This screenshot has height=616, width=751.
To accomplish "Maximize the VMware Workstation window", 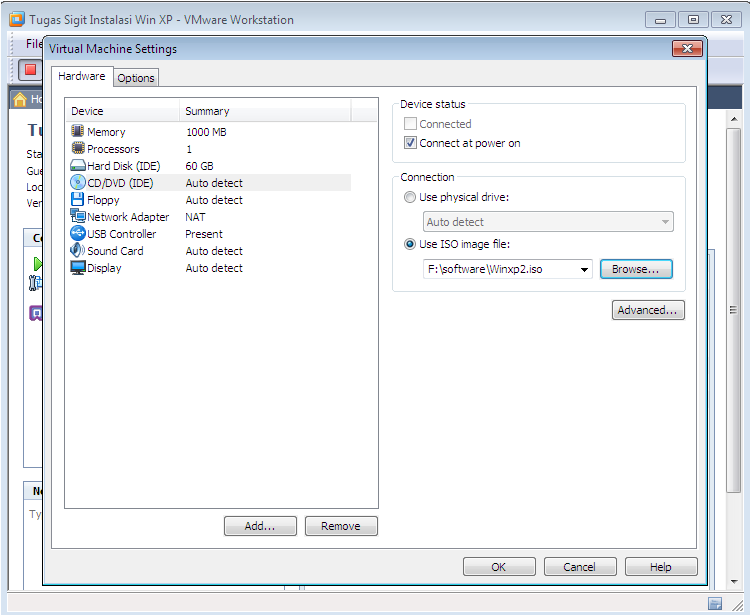I will point(693,20).
